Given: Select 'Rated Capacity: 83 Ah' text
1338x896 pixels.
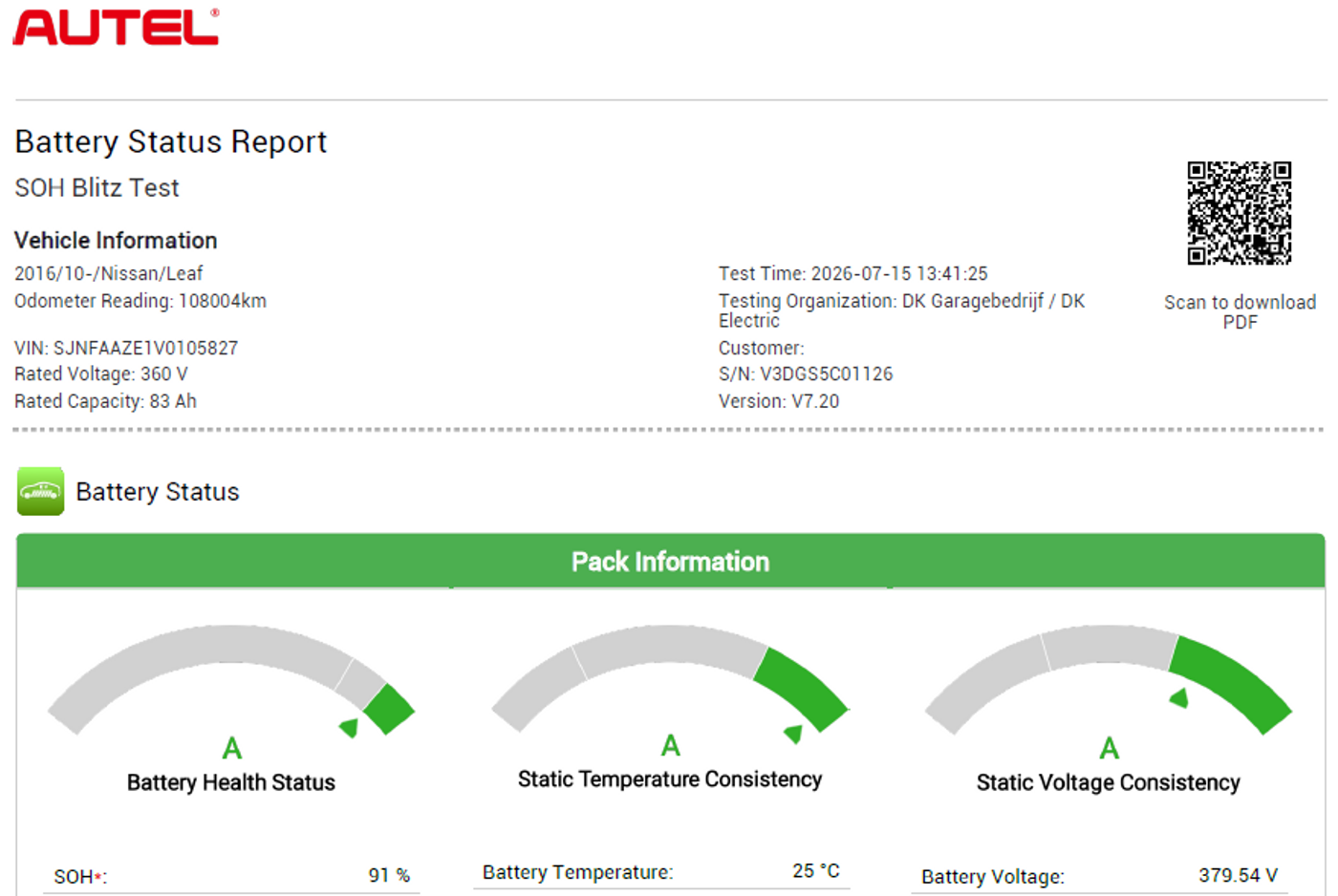Looking at the screenshot, I should [x=105, y=401].
